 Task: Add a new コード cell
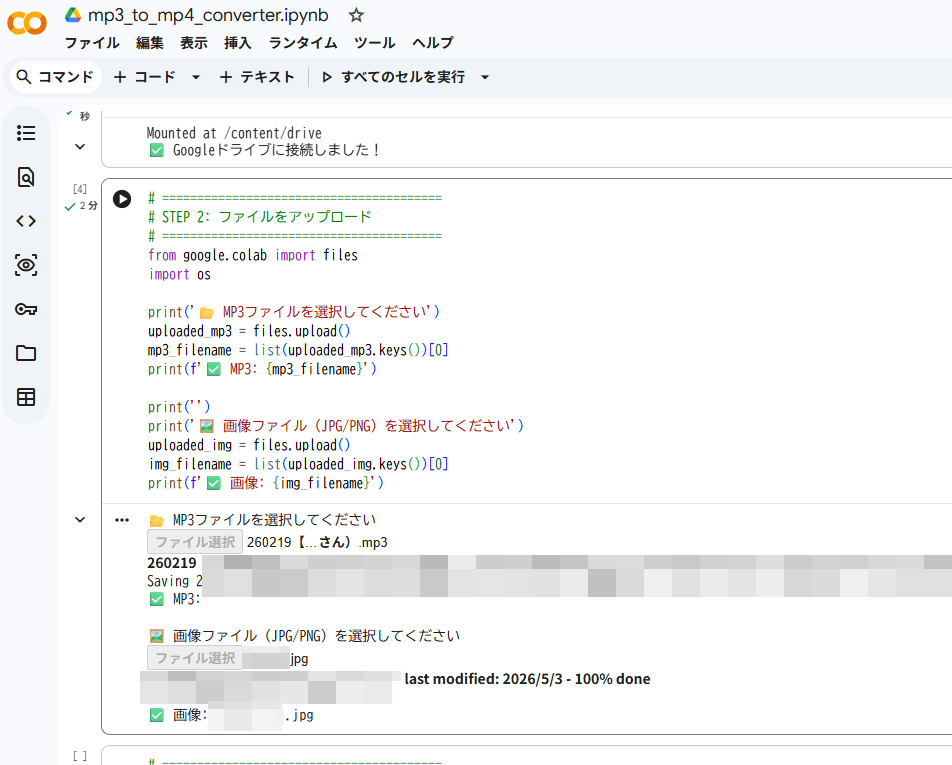coord(145,77)
